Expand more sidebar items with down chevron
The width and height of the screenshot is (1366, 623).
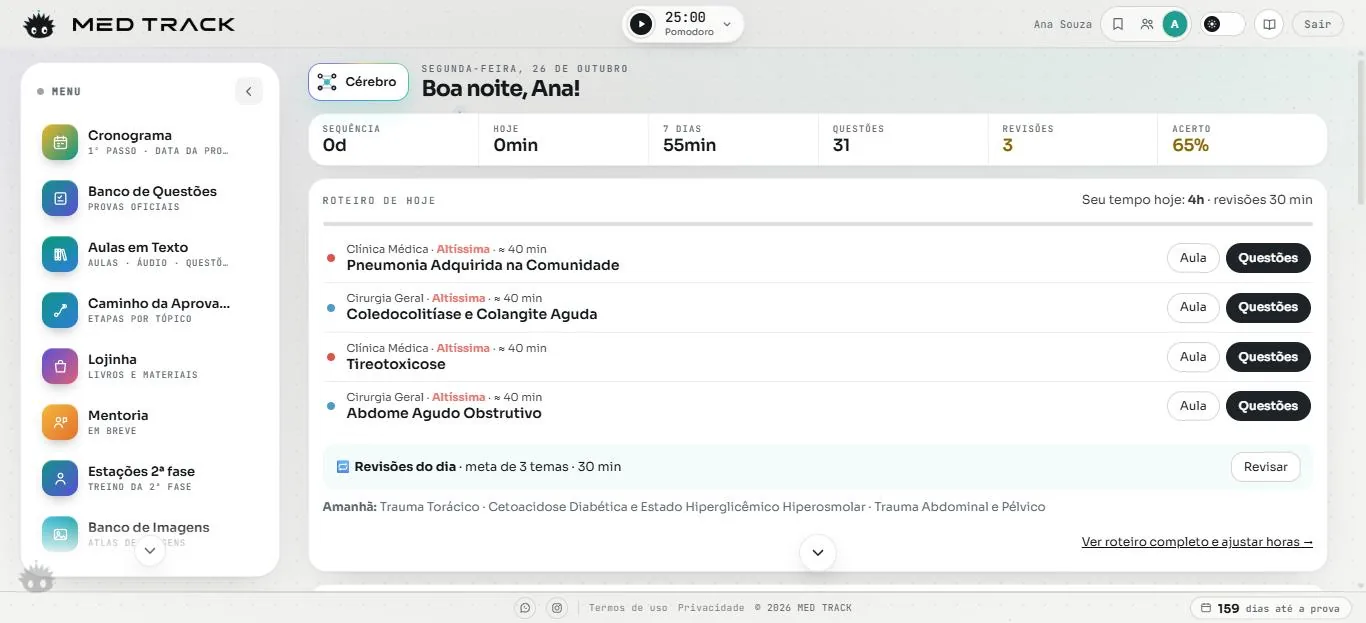[150, 550]
